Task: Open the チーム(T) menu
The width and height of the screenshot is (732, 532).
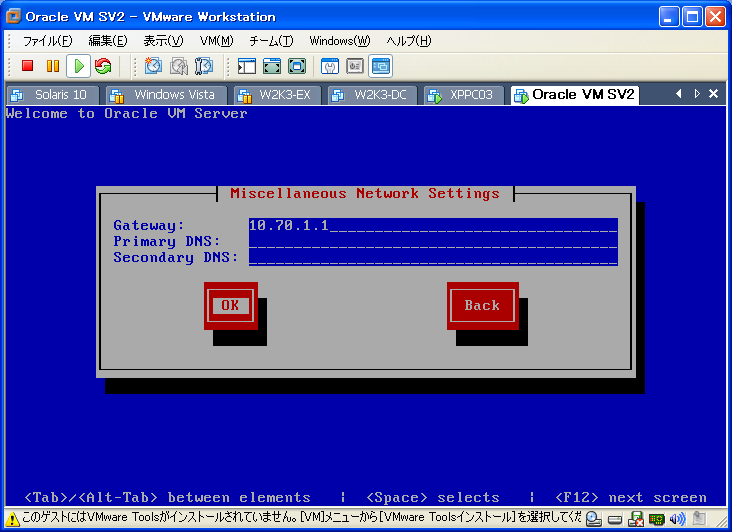Action: pos(271,41)
